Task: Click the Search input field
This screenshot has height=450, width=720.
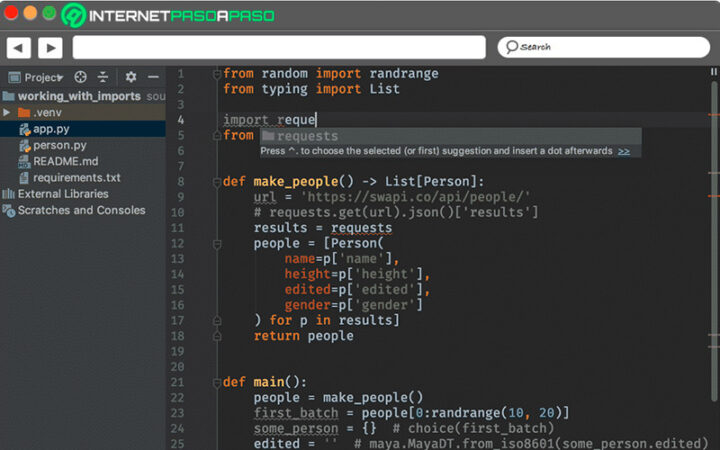Action: coord(600,47)
